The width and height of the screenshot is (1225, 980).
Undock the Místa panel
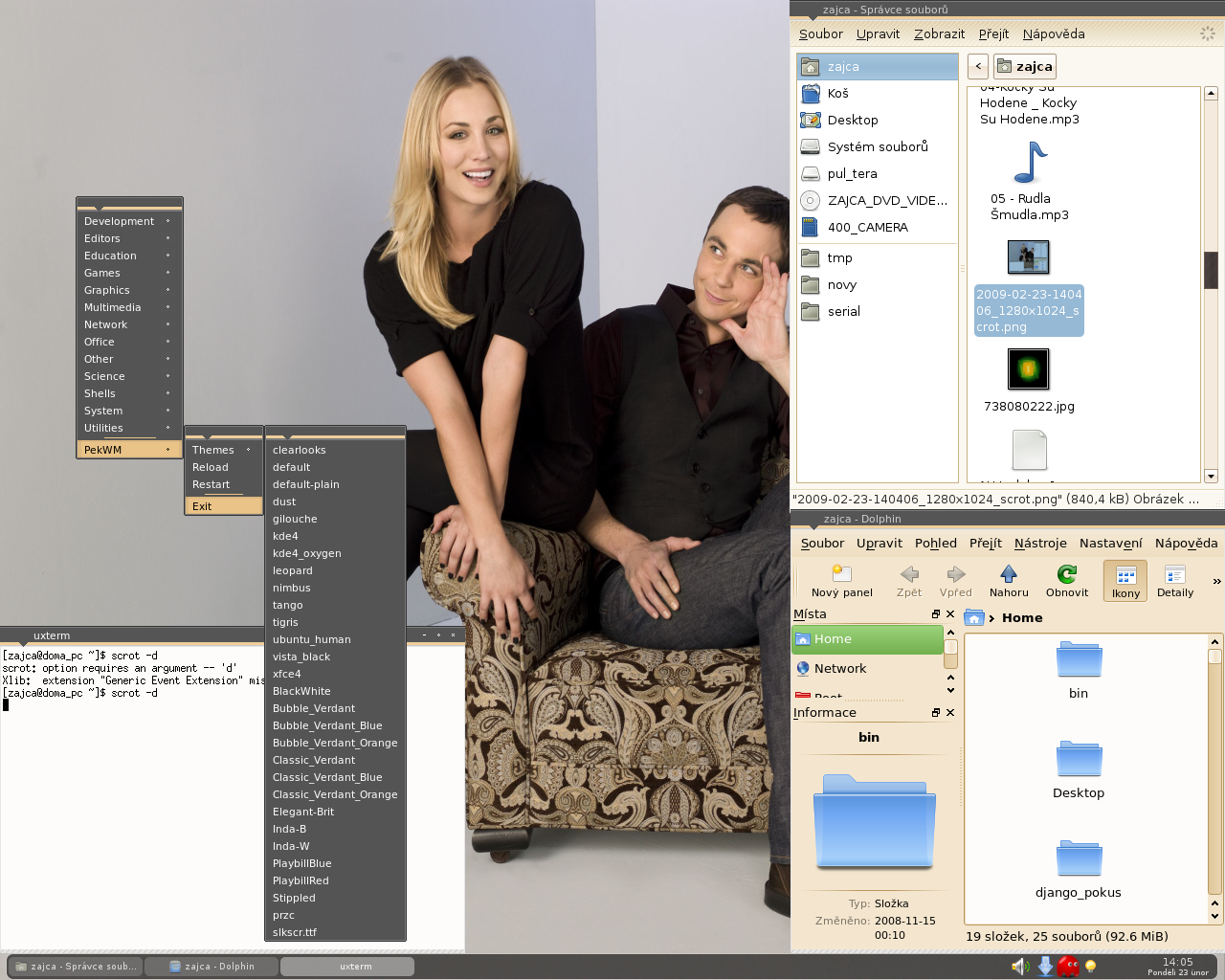(x=936, y=614)
